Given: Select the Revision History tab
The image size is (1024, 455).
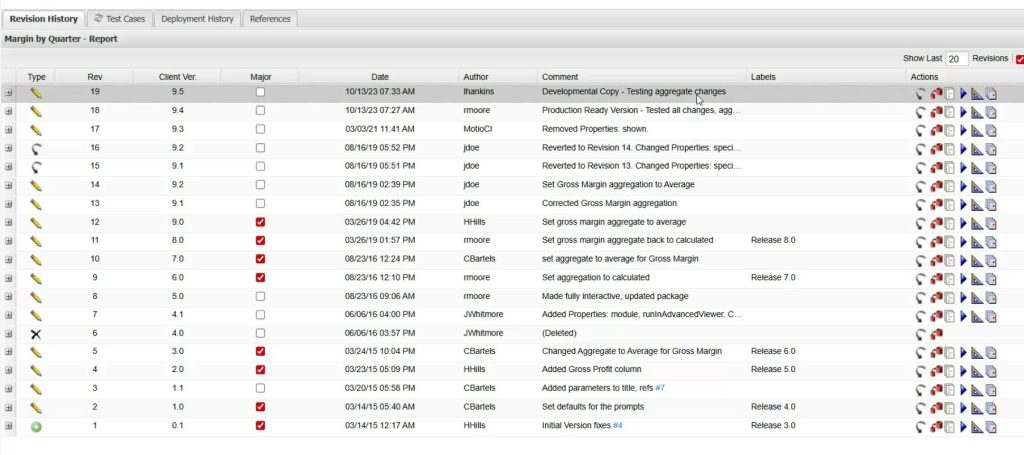Looking at the screenshot, I should pyautogui.click(x=43, y=19).
